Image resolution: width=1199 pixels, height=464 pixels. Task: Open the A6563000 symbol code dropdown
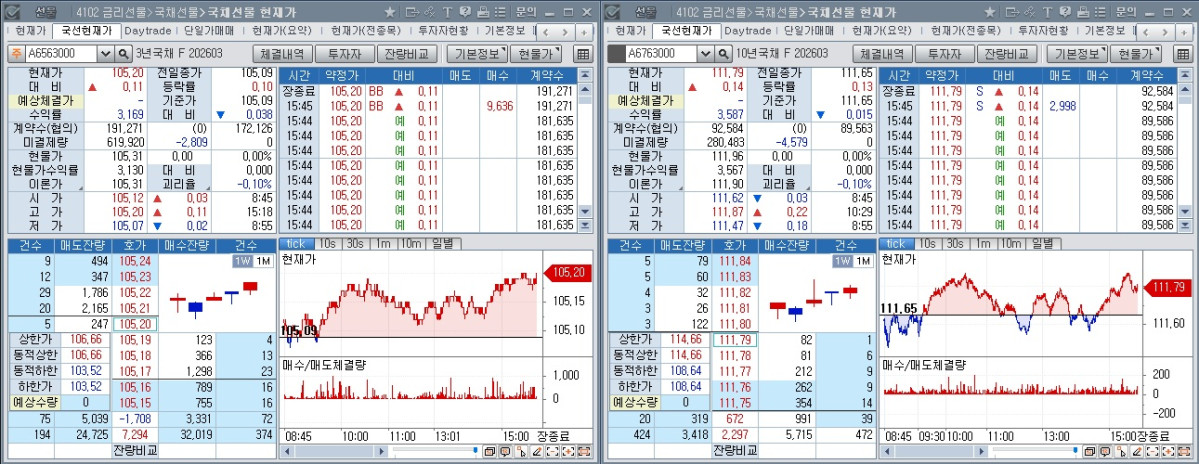[x=105, y=54]
